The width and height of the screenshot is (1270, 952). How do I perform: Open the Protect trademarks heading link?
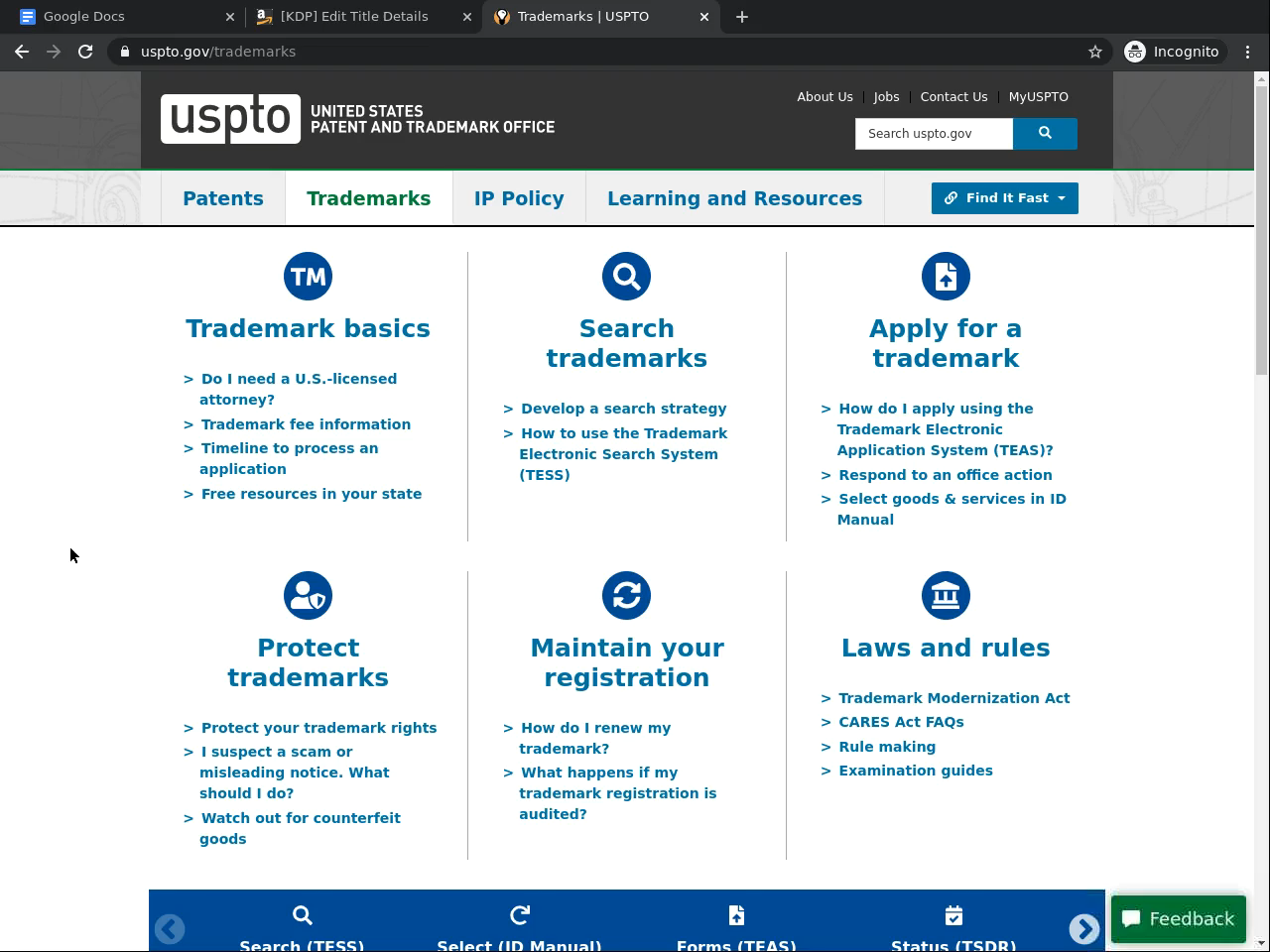click(x=308, y=662)
